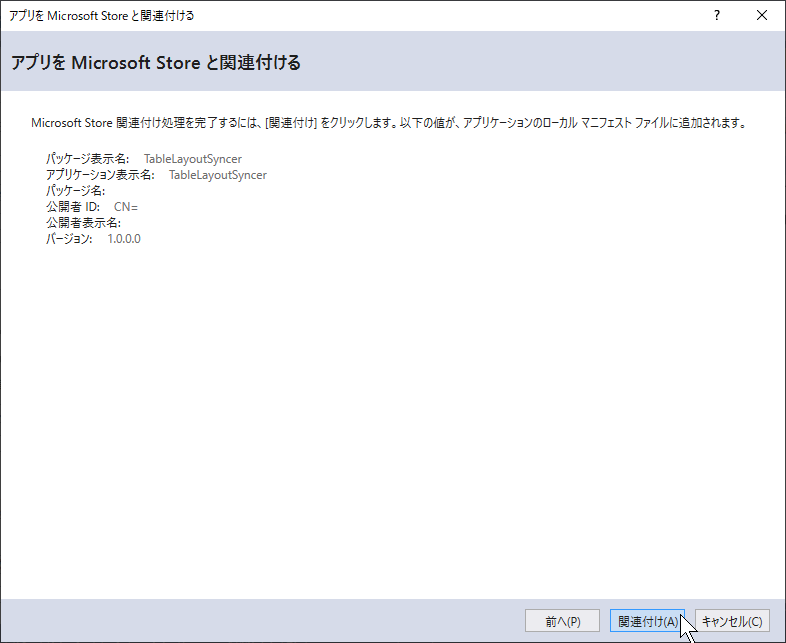Click the パッケージ名 label
The image size is (786, 643).
pos(76,191)
